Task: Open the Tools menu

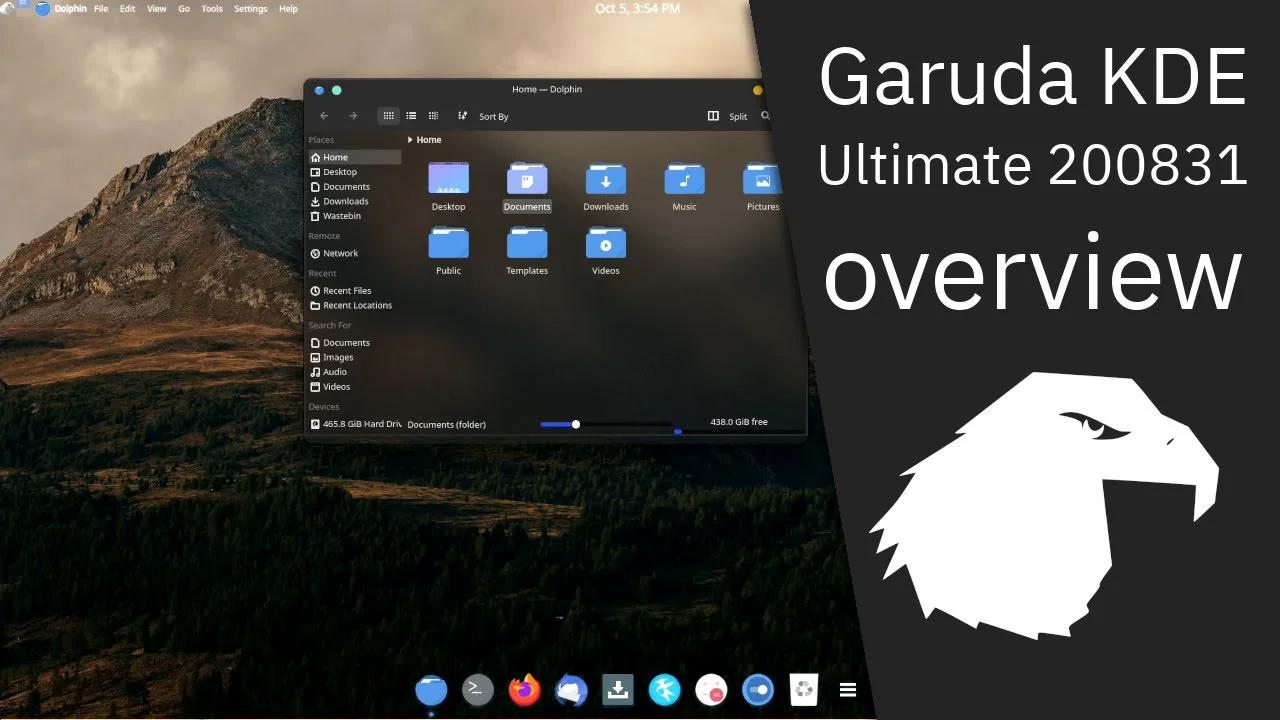Action: pos(212,9)
